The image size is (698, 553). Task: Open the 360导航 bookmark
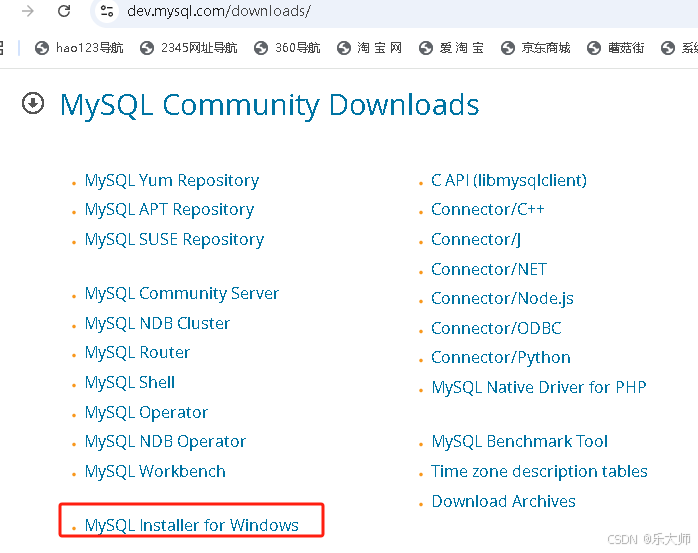tap(287, 48)
